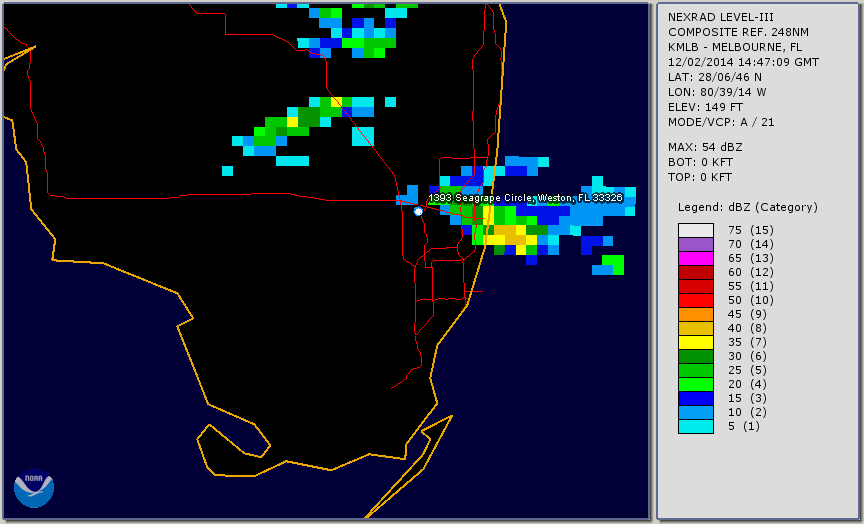Select the 55 dBZ category 11 swatch
The width and height of the screenshot is (864, 524).
pos(695,287)
